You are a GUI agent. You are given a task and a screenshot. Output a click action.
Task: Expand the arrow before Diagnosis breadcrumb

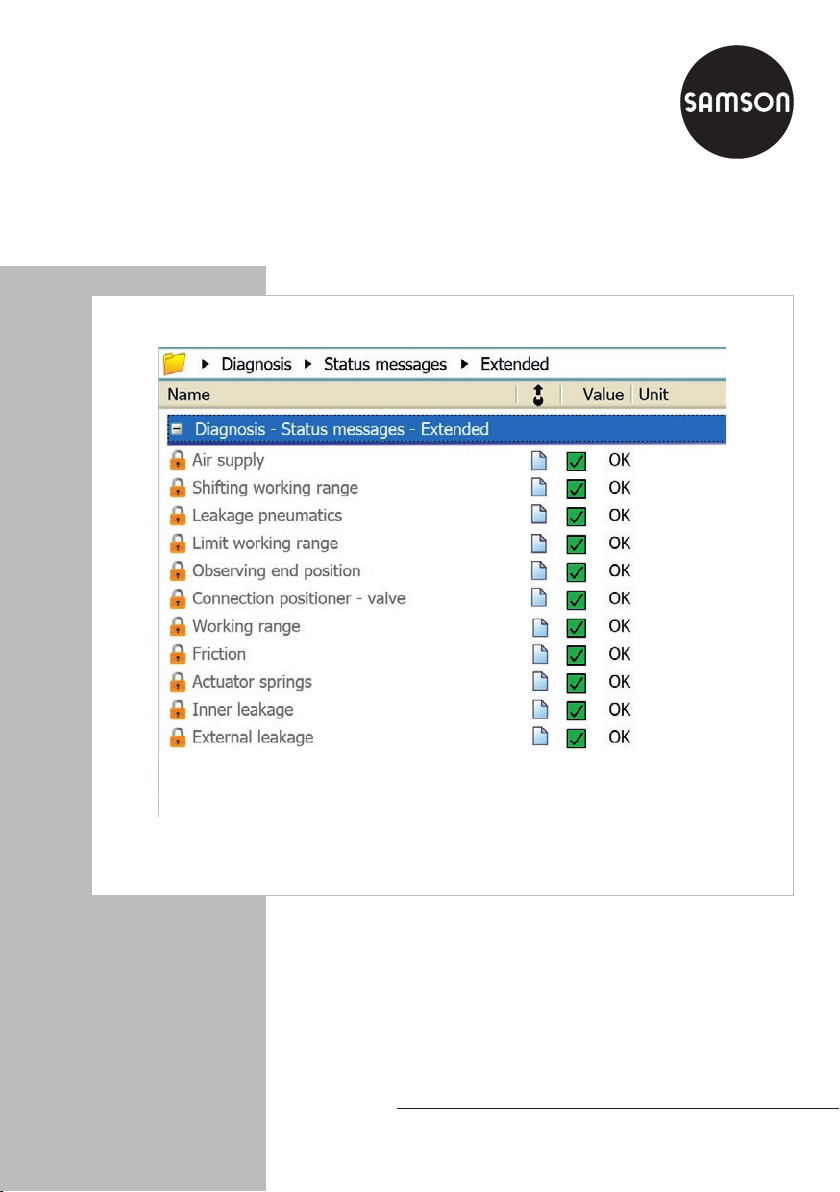pos(205,364)
